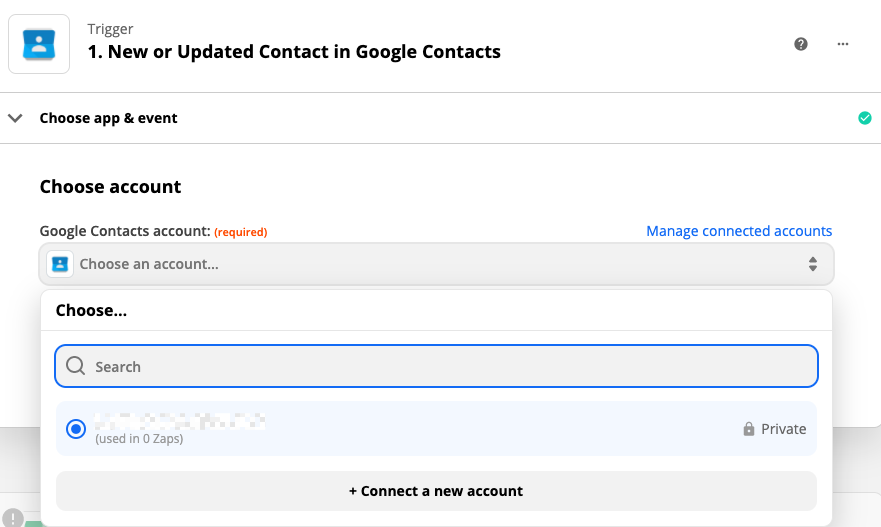The image size is (881, 527).
Task: Click the lock icon beside Private
Action: (749, 429)
